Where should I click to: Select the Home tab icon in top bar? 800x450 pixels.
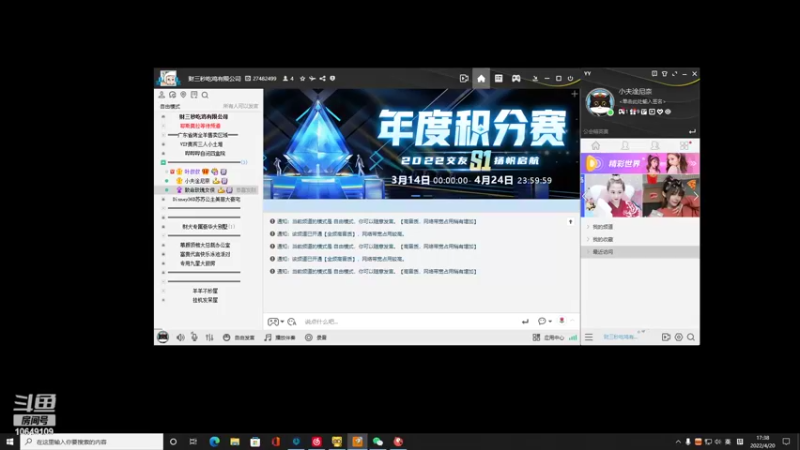pos(481,79)
